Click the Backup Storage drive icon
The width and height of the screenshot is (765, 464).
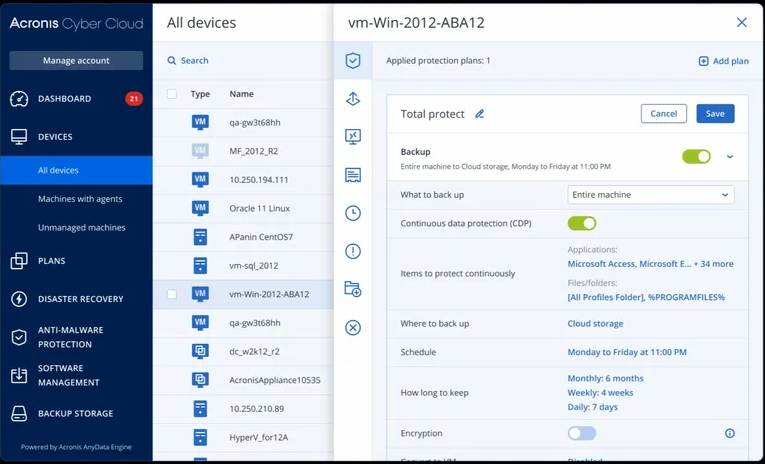[x=19, y=413]
